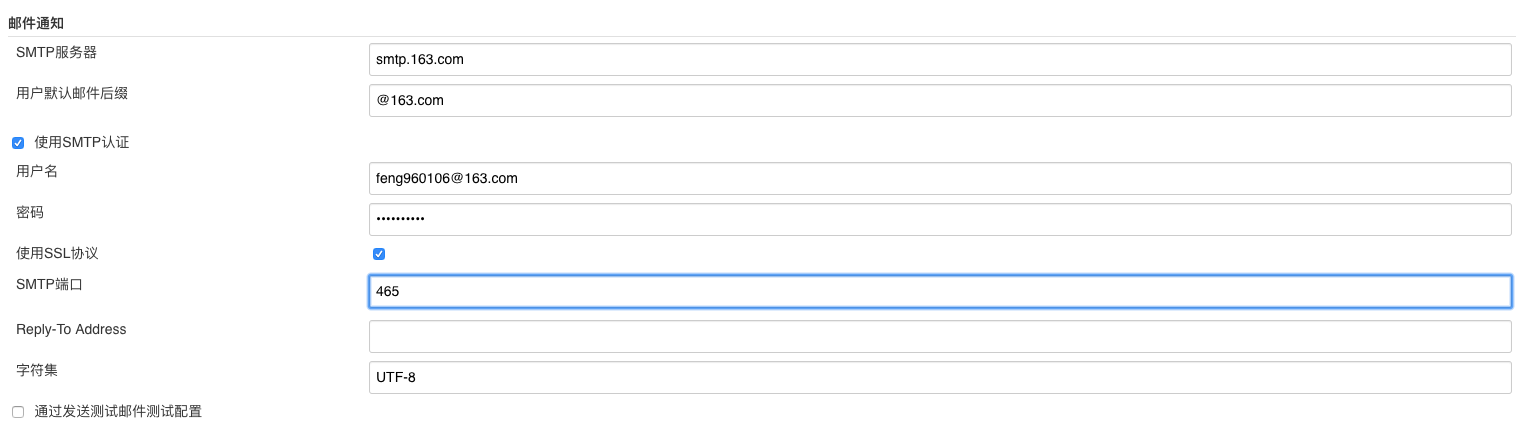Click the 字符集 label
Image resolution: width=1516 pixels, height=426 pixels.
coord(37,370)
